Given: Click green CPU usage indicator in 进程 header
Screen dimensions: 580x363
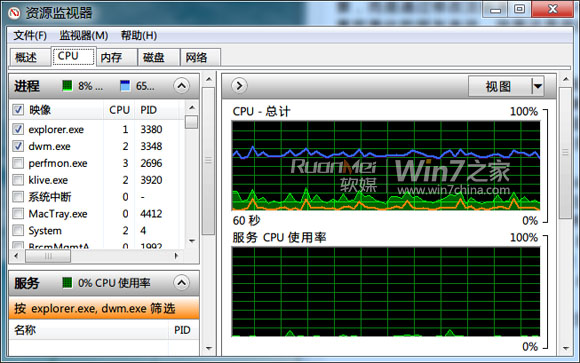Looking at the screenshot, I should pyautogui.click(x=67, y=86).
